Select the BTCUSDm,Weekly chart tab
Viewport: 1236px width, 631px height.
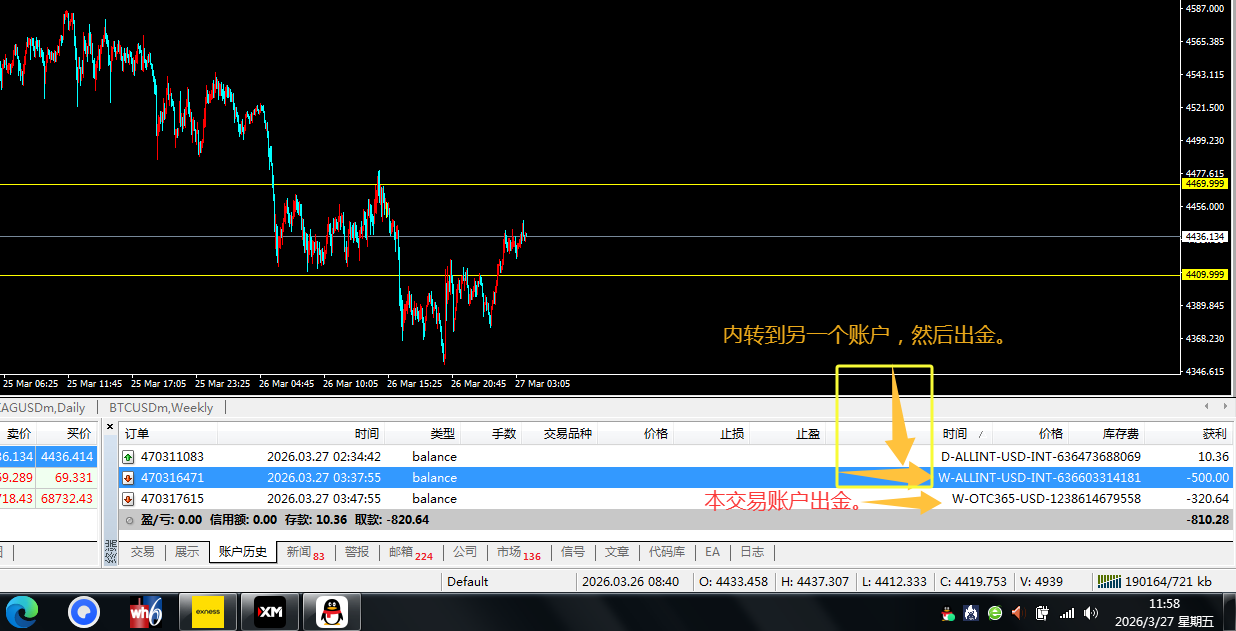tap(161, 408)
